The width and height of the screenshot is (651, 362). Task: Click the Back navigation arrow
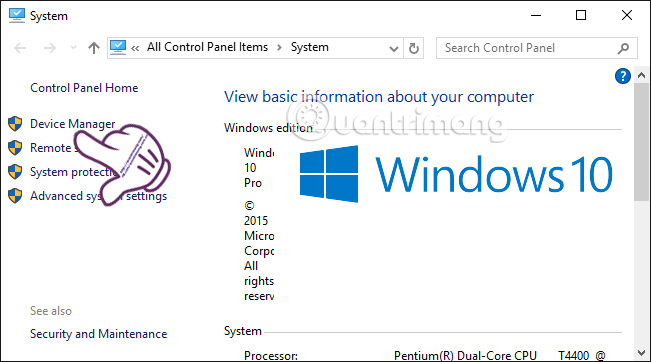[20, 48]
